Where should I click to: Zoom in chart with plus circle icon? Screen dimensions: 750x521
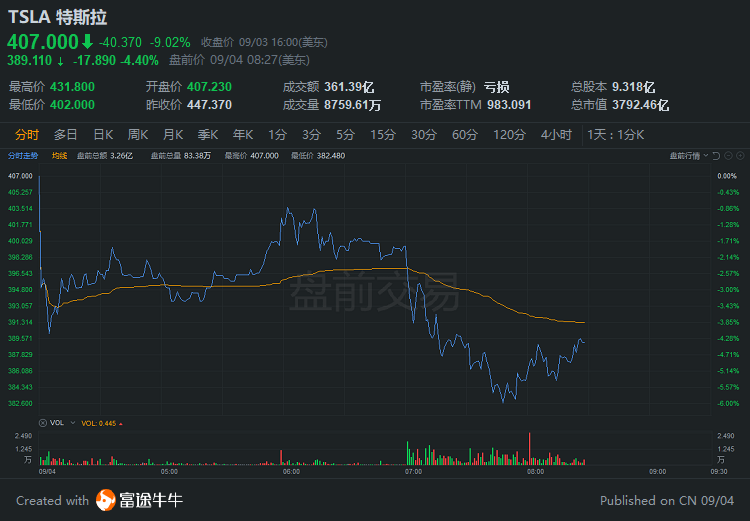click(740, 156)
